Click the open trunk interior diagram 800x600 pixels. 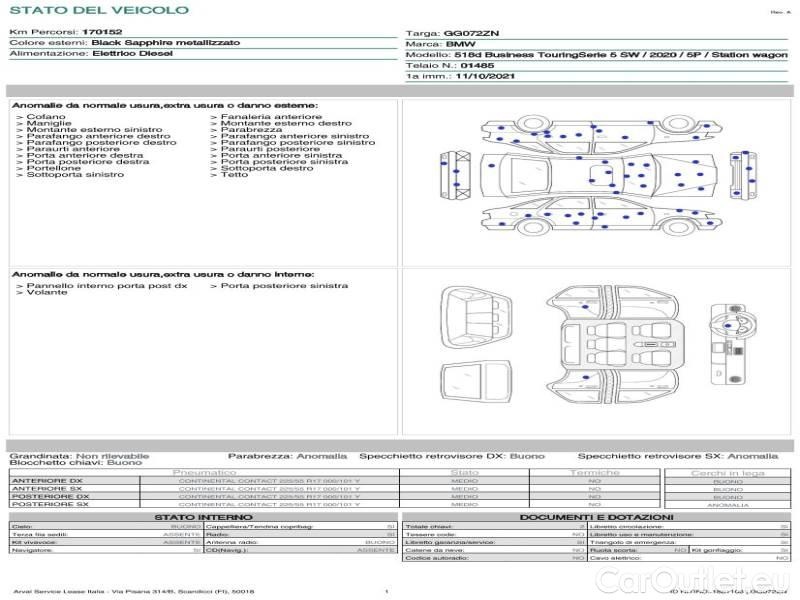pos(476,317)
